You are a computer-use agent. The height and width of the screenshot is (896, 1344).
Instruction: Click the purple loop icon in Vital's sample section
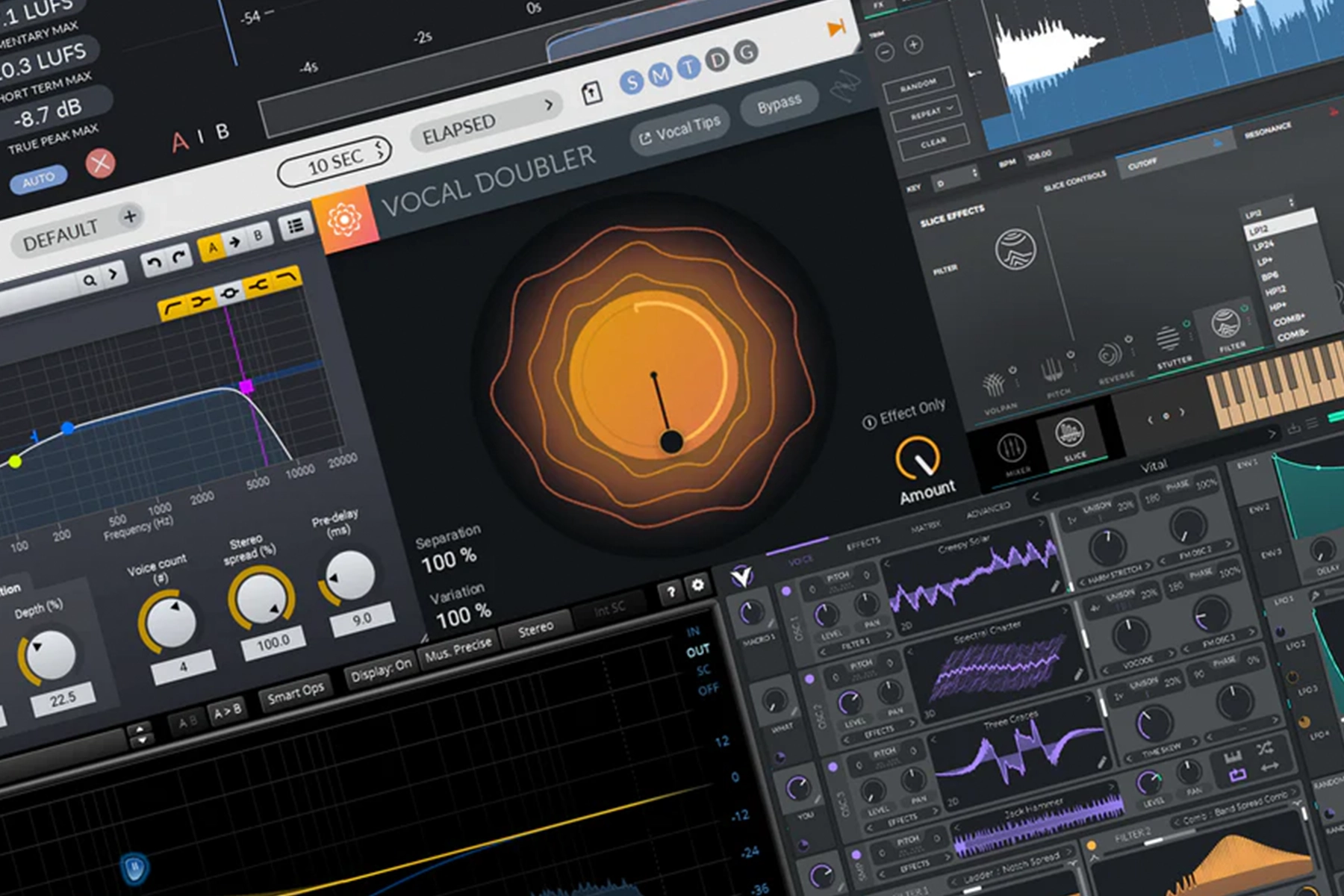pyautogui.click(x=1238, y=775)
